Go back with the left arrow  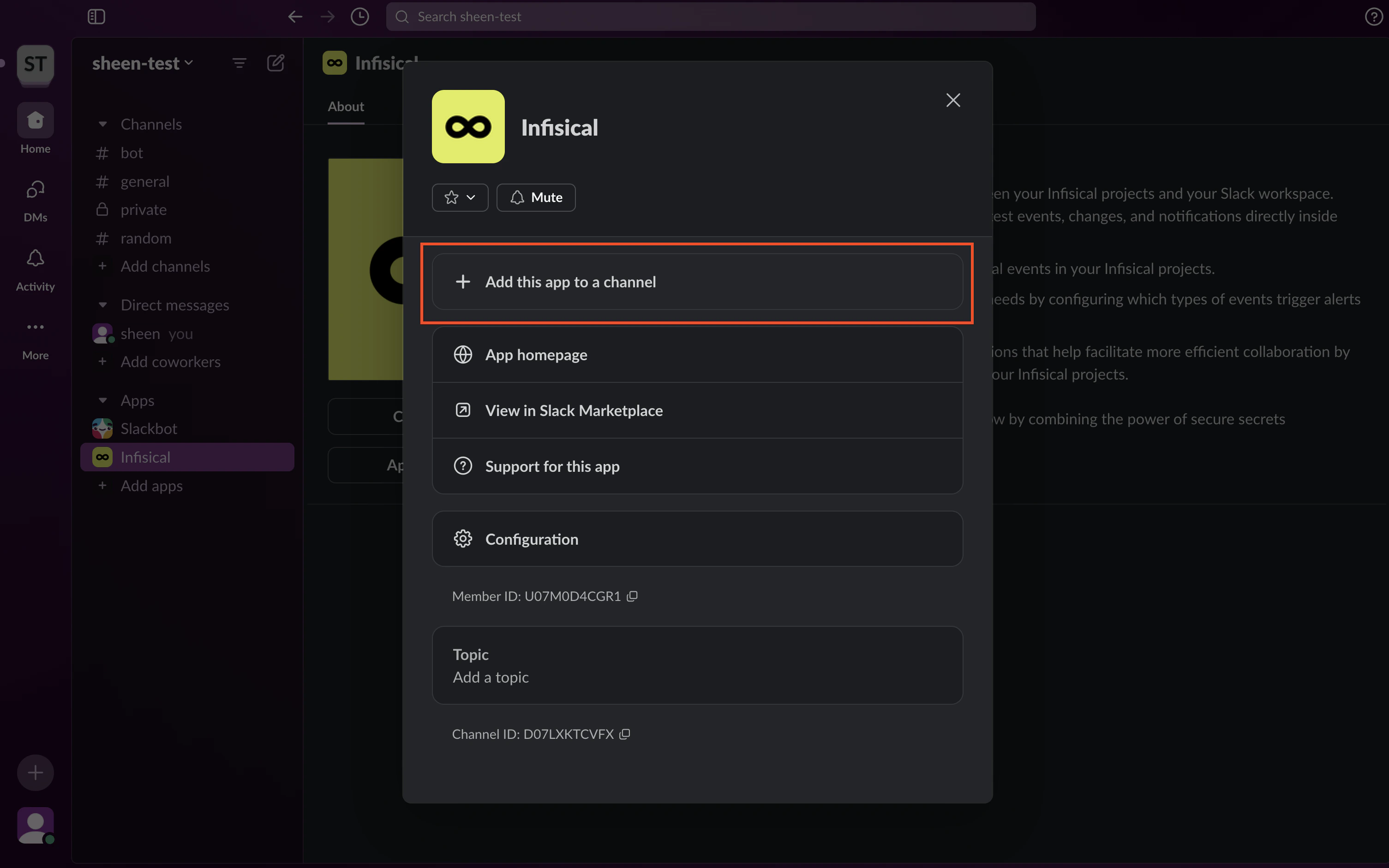(x=295, y=17)
